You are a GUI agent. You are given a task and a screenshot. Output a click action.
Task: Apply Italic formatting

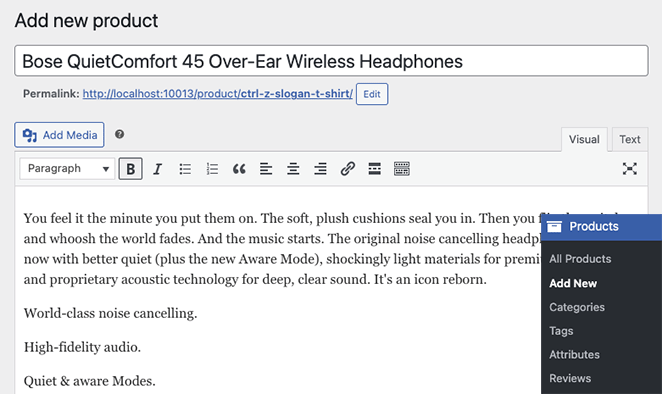pos(157,169)
